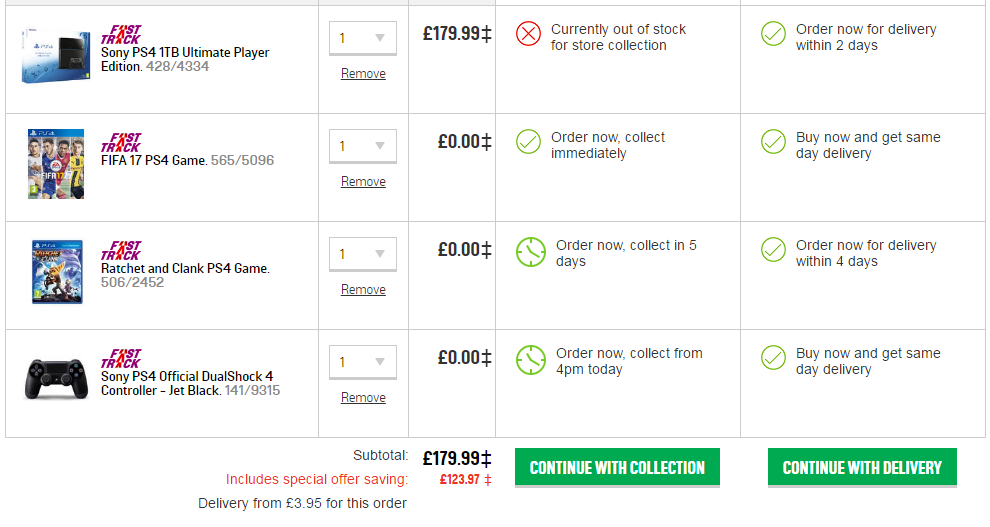The width and height of the screenshot is (990, 527).
Task: Click the clock icon for DualShock 4 collection
Action: pyautogui.click(x=530, y=360)
